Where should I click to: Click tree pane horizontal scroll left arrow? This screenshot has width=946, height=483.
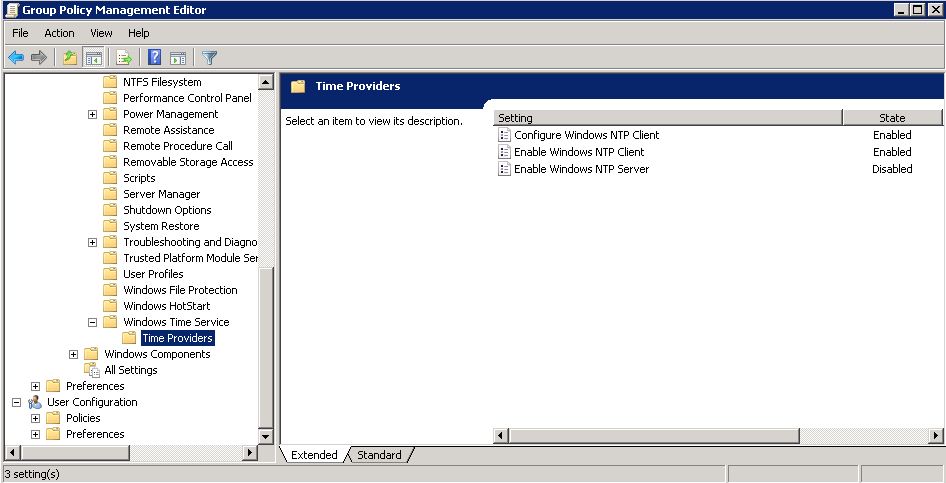pos(11,452)
